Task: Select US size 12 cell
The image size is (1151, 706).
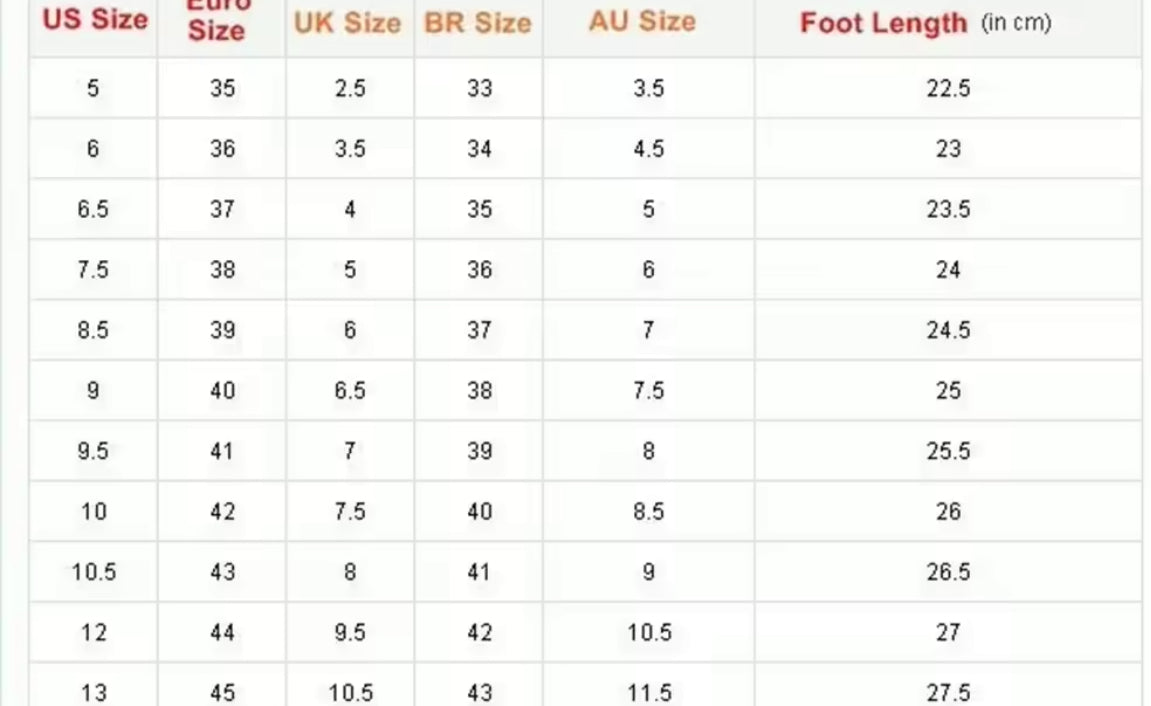Action: click(93, 632)
